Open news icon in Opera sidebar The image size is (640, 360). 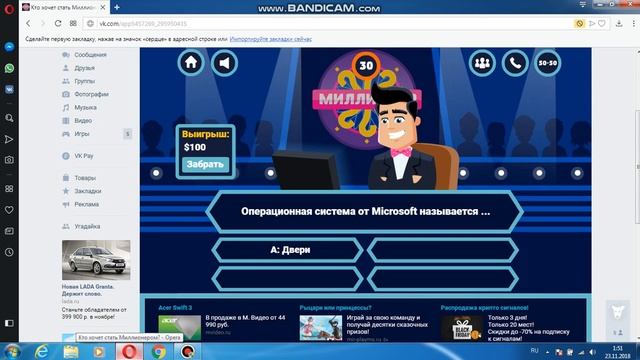9,231
